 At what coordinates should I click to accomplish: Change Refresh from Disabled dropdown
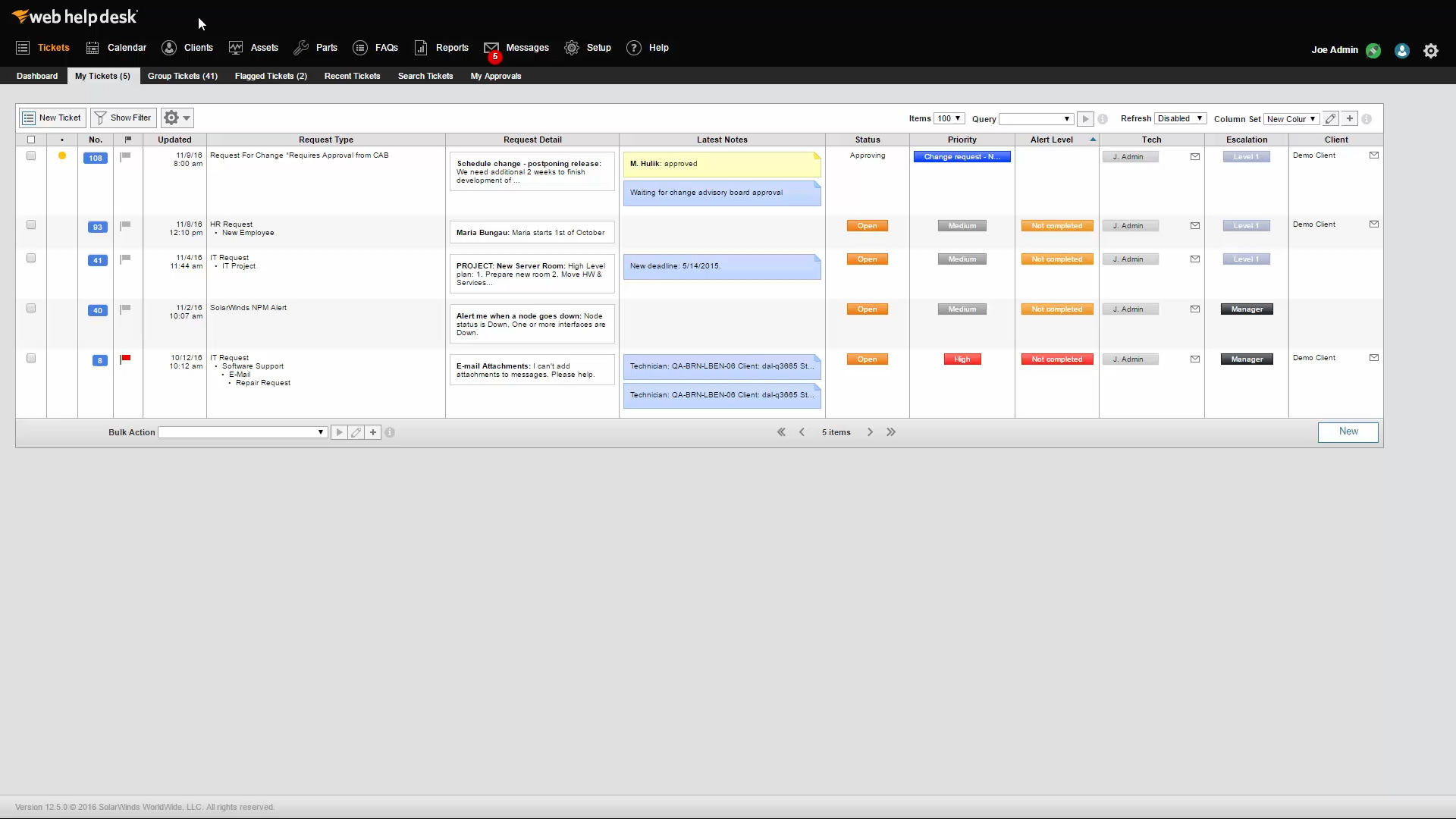1179,118
